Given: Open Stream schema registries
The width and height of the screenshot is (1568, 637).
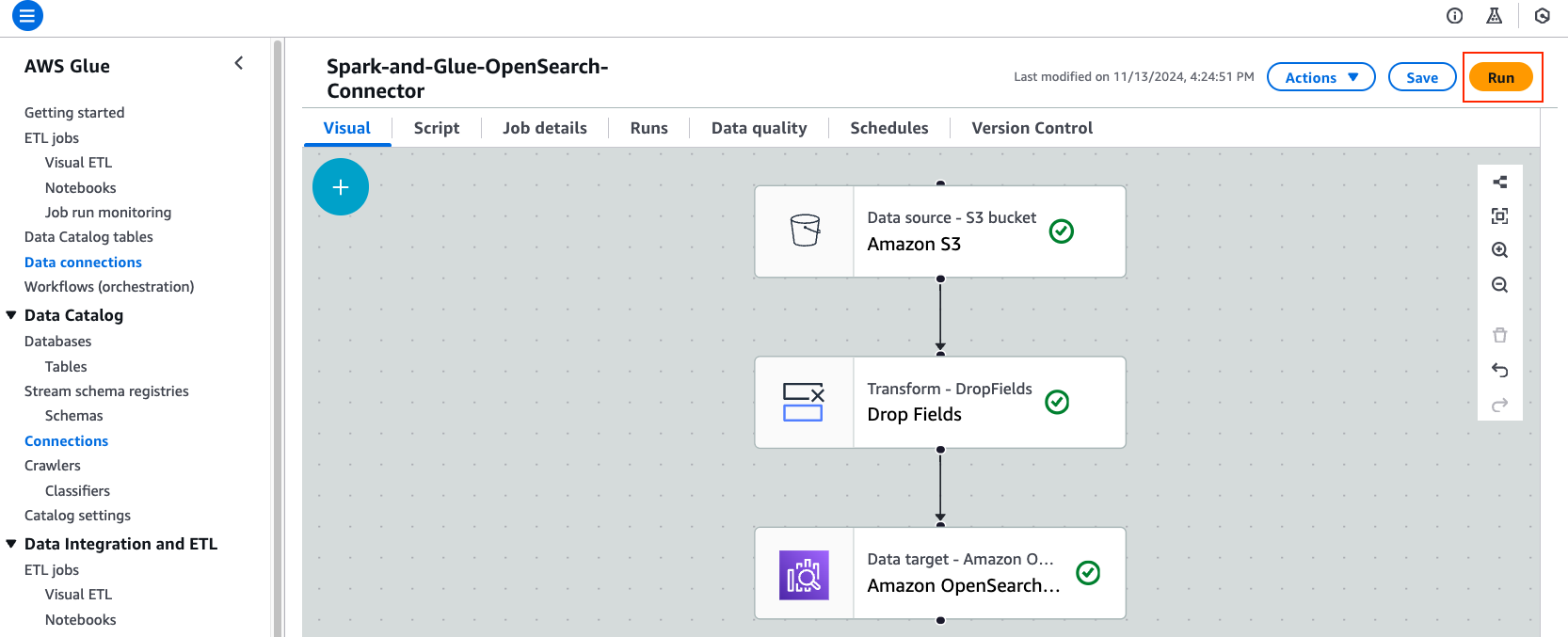Looking at the screenshot, I should pos(106,391).
